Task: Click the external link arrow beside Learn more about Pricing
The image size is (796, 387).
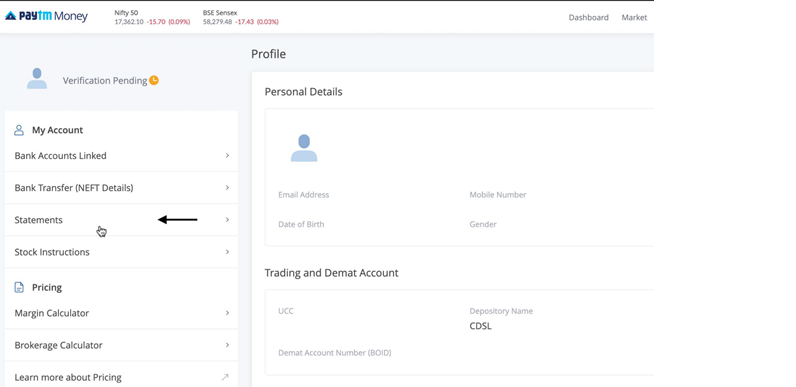Action: coord(225,377)
